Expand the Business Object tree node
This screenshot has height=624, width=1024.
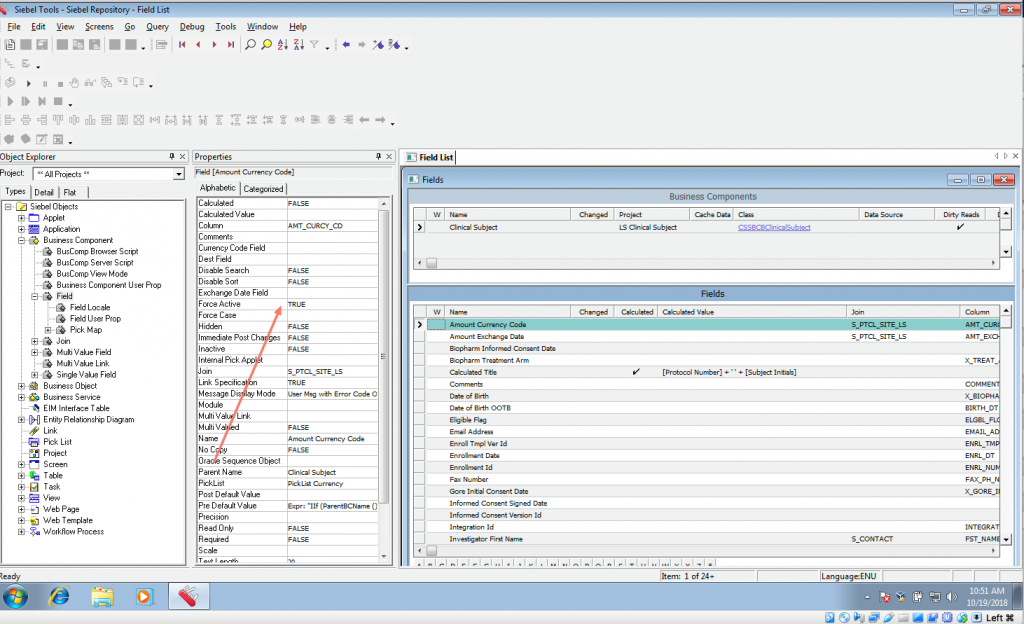click(22, 385)
